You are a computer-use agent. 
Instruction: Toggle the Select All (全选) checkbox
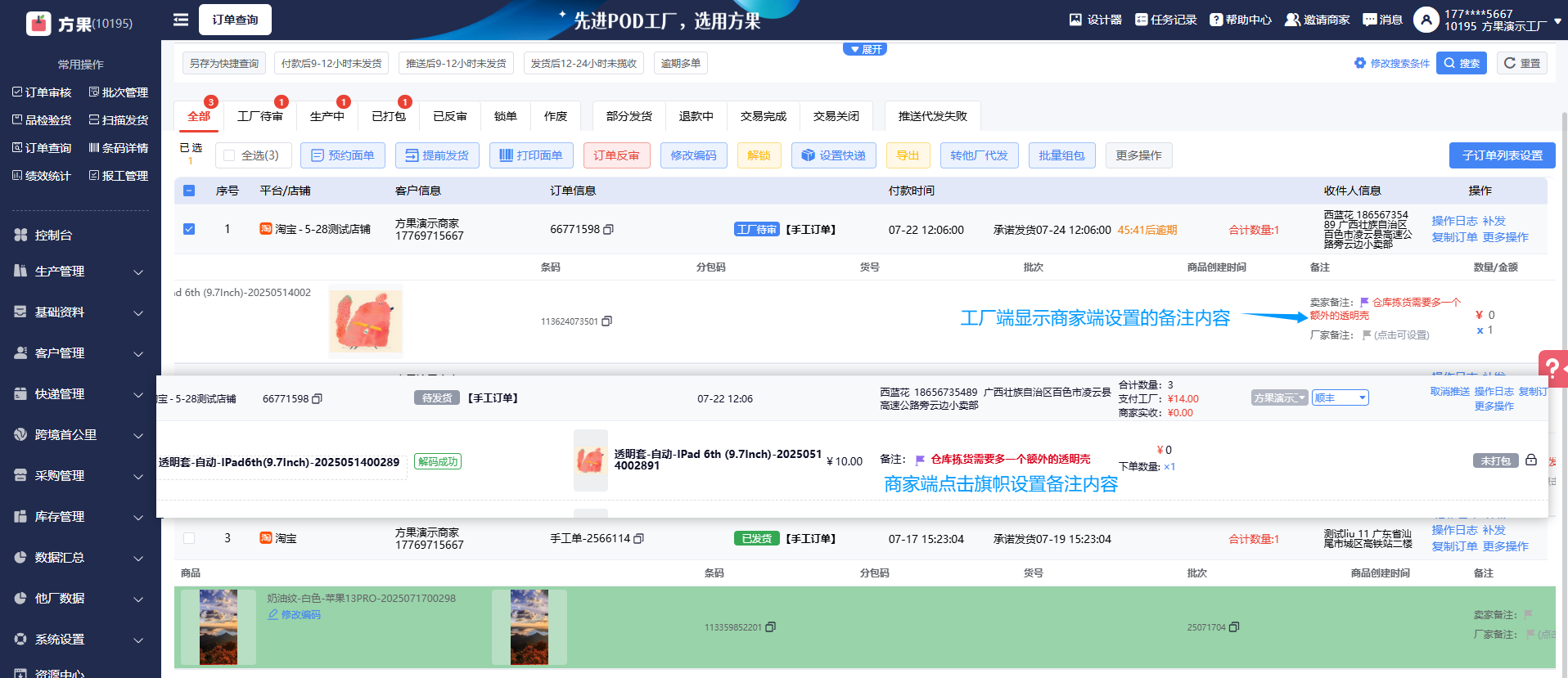pos(229,155)
